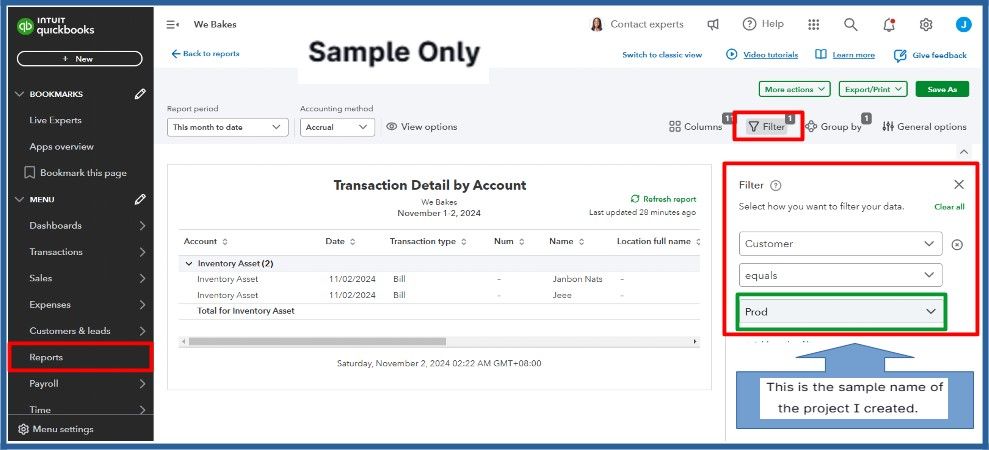Click the Filter help question icon
The image size is (989, 450).
[x=776, y=186]
